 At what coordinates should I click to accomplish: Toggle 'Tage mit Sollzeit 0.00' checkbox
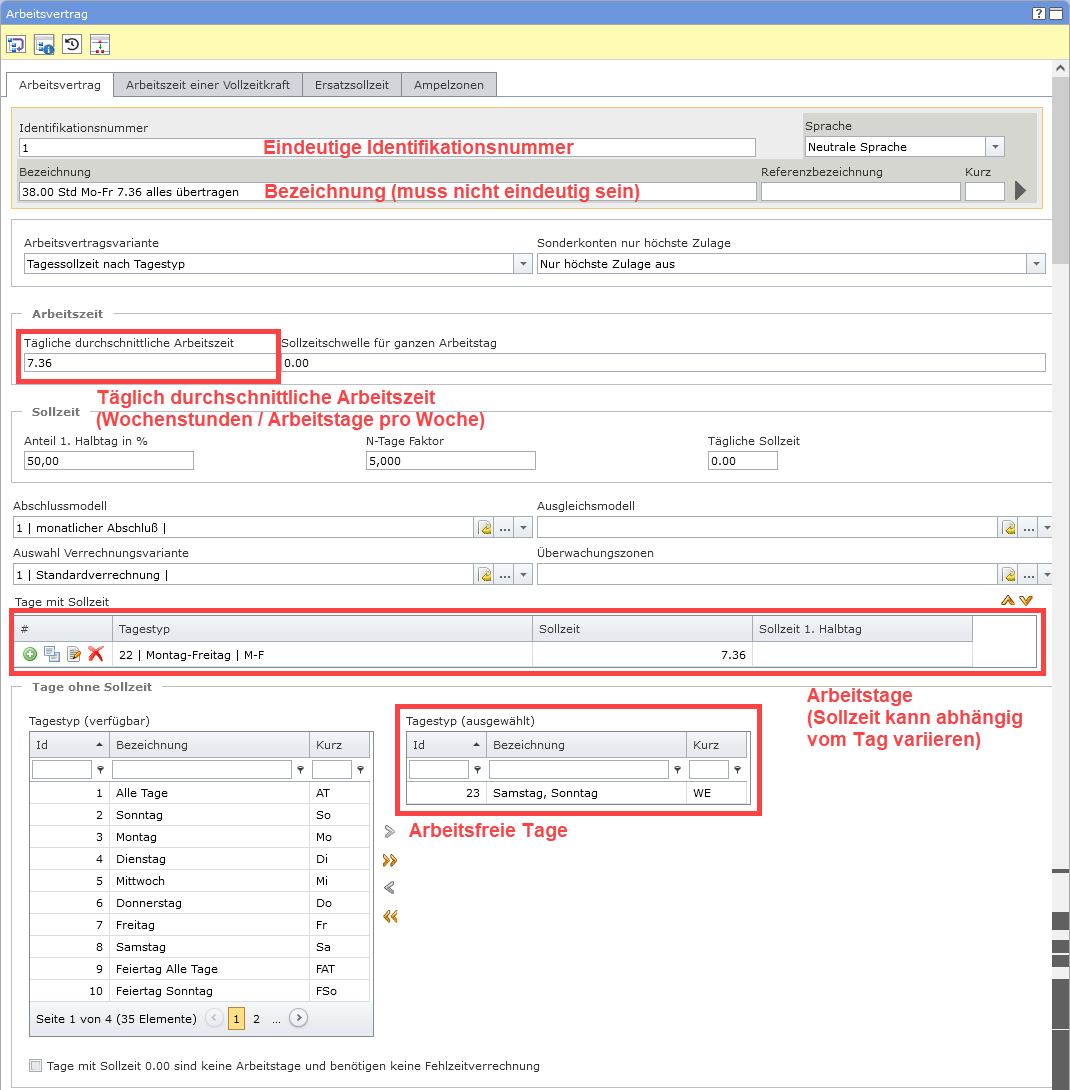click(36, 1066)
